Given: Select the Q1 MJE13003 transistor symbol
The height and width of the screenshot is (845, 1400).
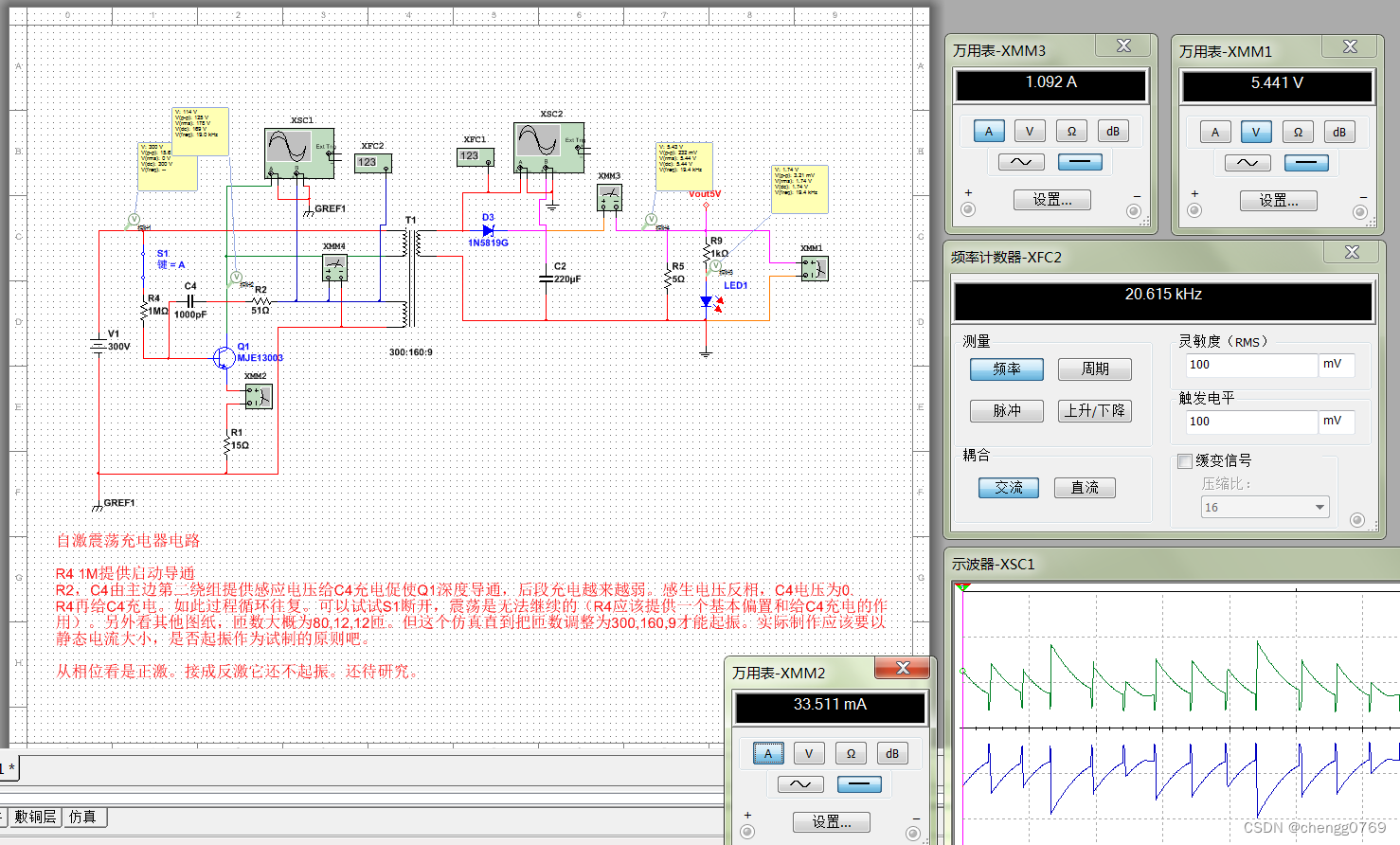Looking at the screenshot, I should coord(224,357).
